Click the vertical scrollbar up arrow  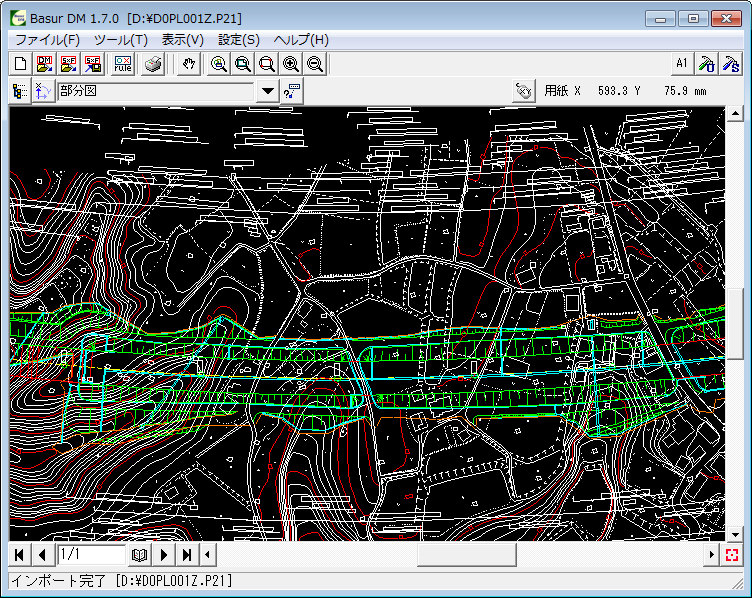click(735, 114)
